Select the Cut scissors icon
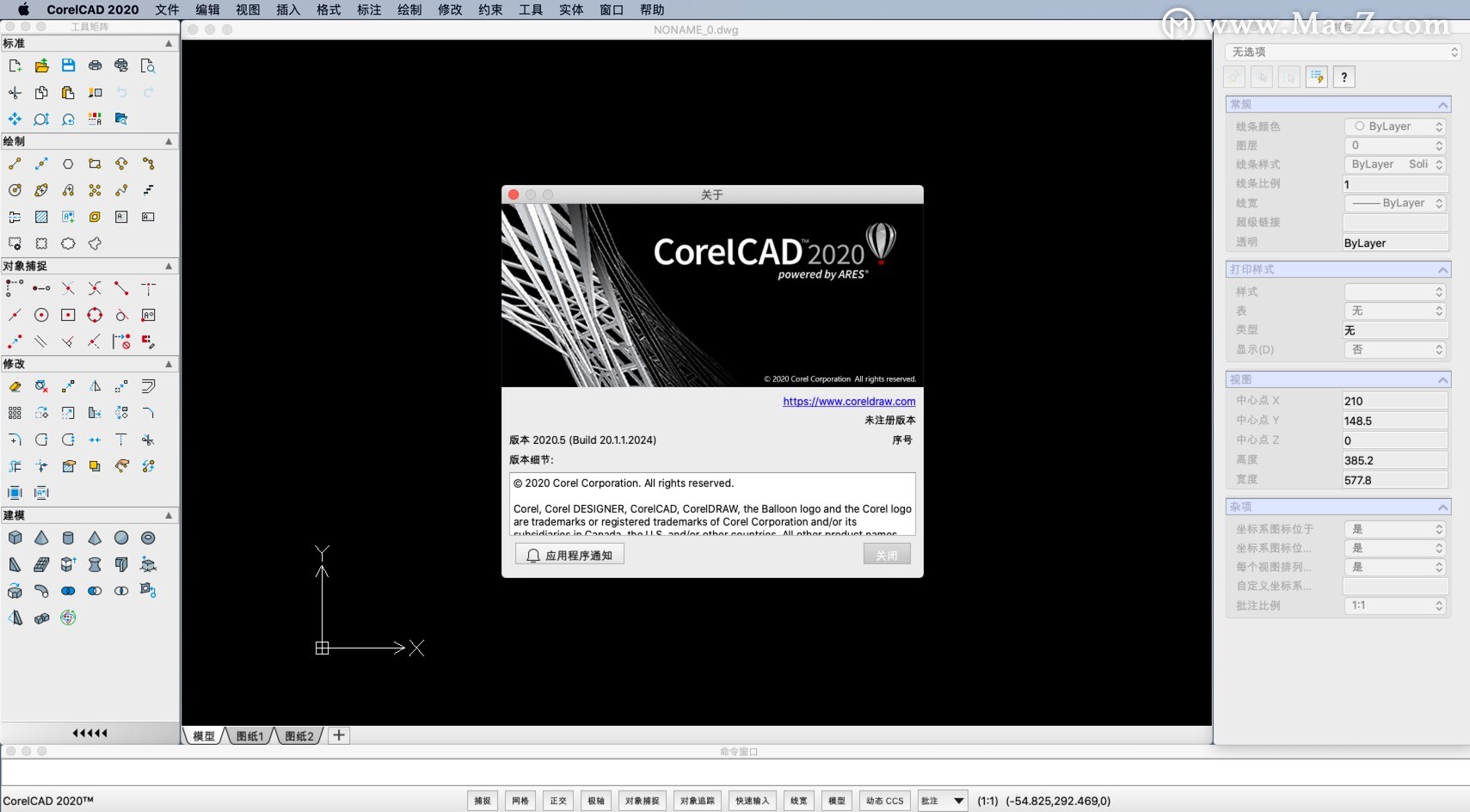 (x=15, y=92)
